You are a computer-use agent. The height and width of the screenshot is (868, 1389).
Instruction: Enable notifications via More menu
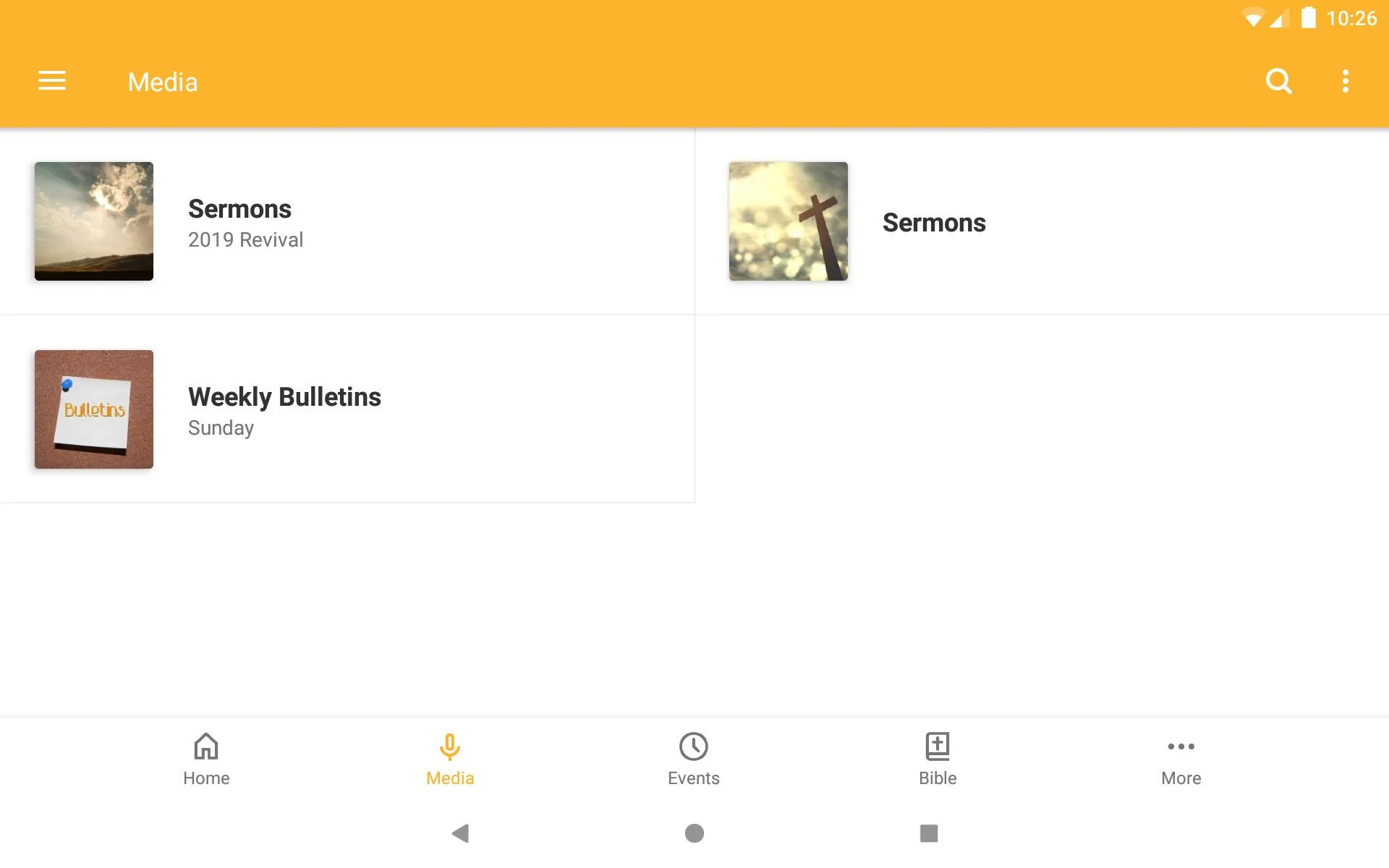1181,759
